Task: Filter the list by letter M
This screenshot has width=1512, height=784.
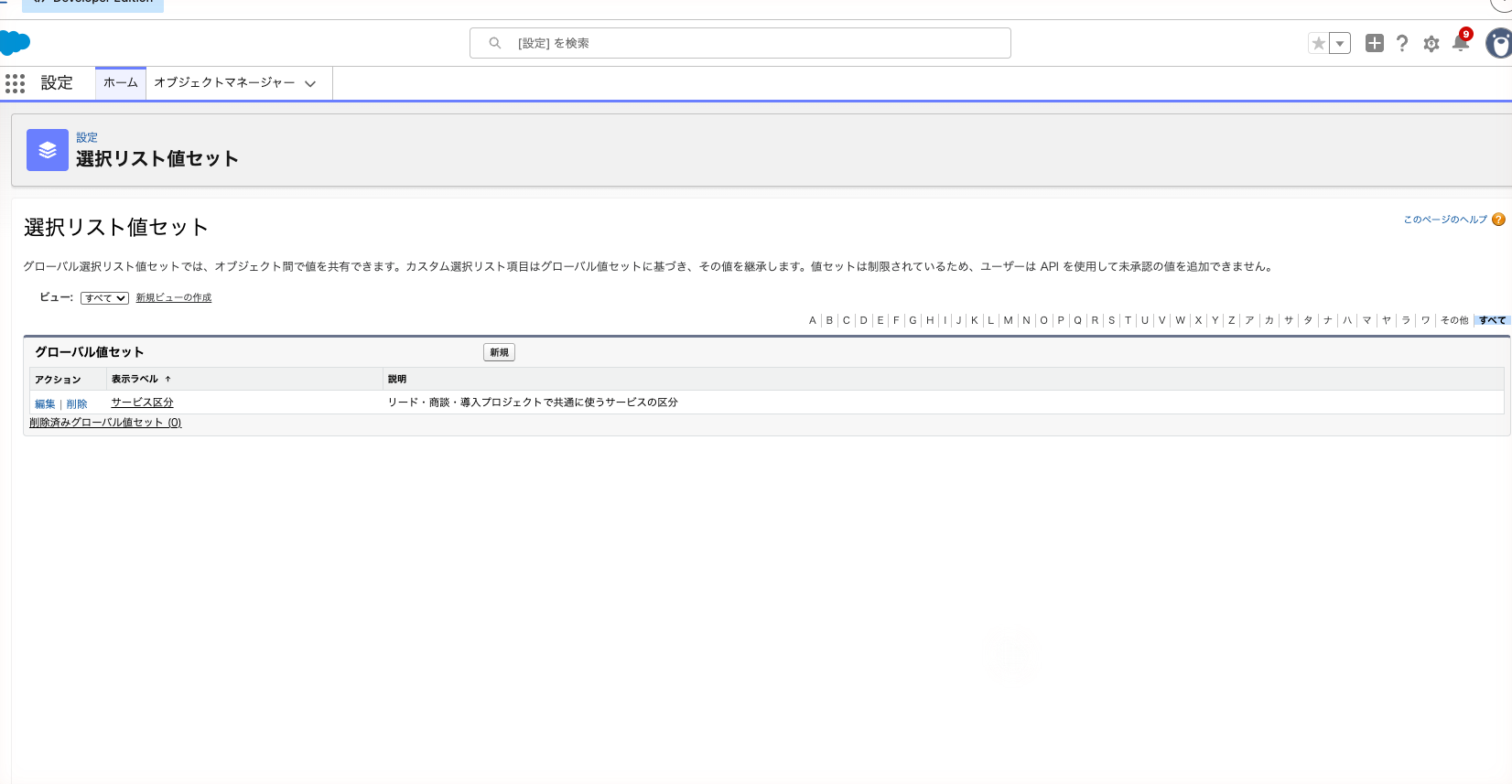Action: point(1008,320)
